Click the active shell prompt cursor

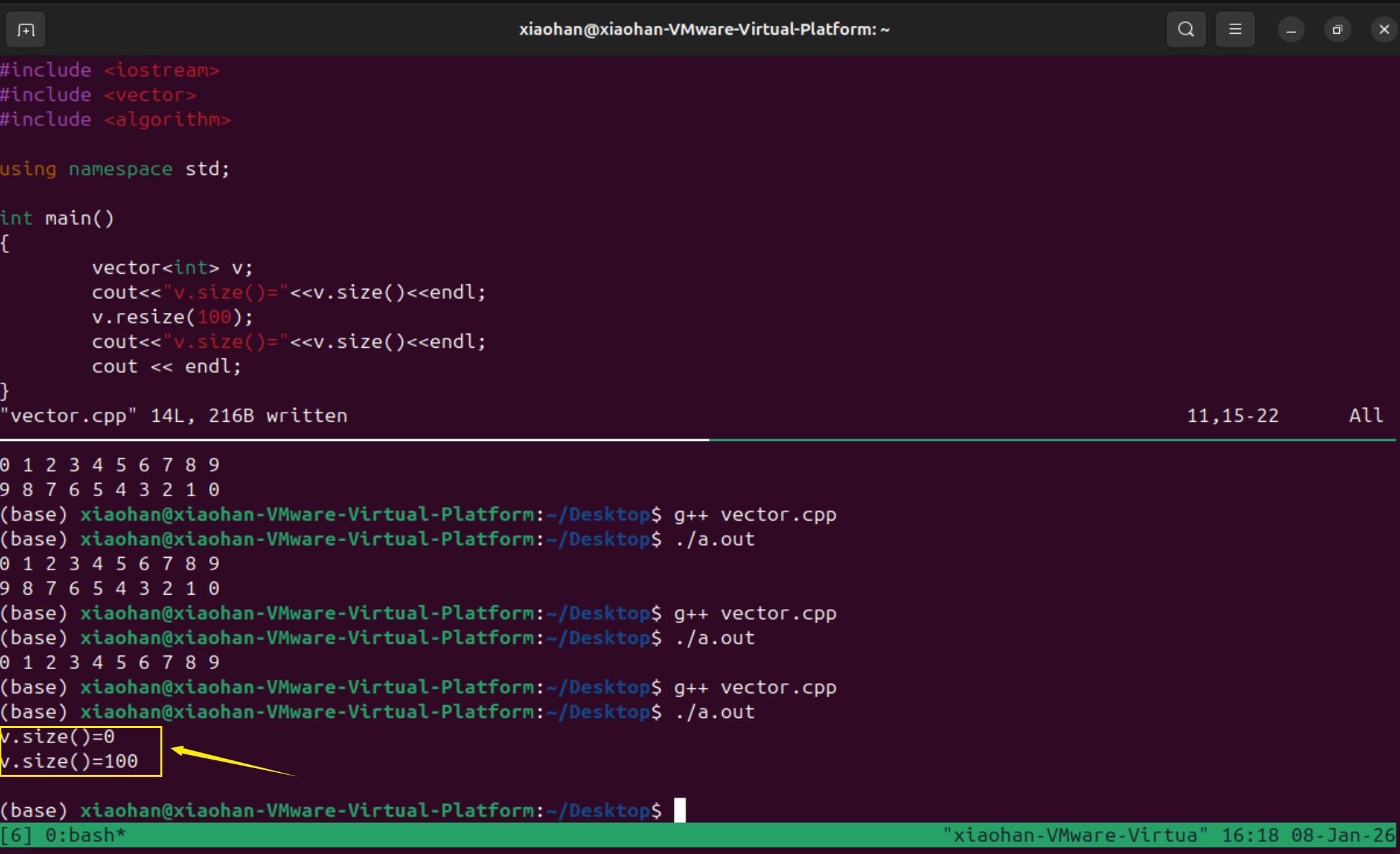(x=680, y=810)
